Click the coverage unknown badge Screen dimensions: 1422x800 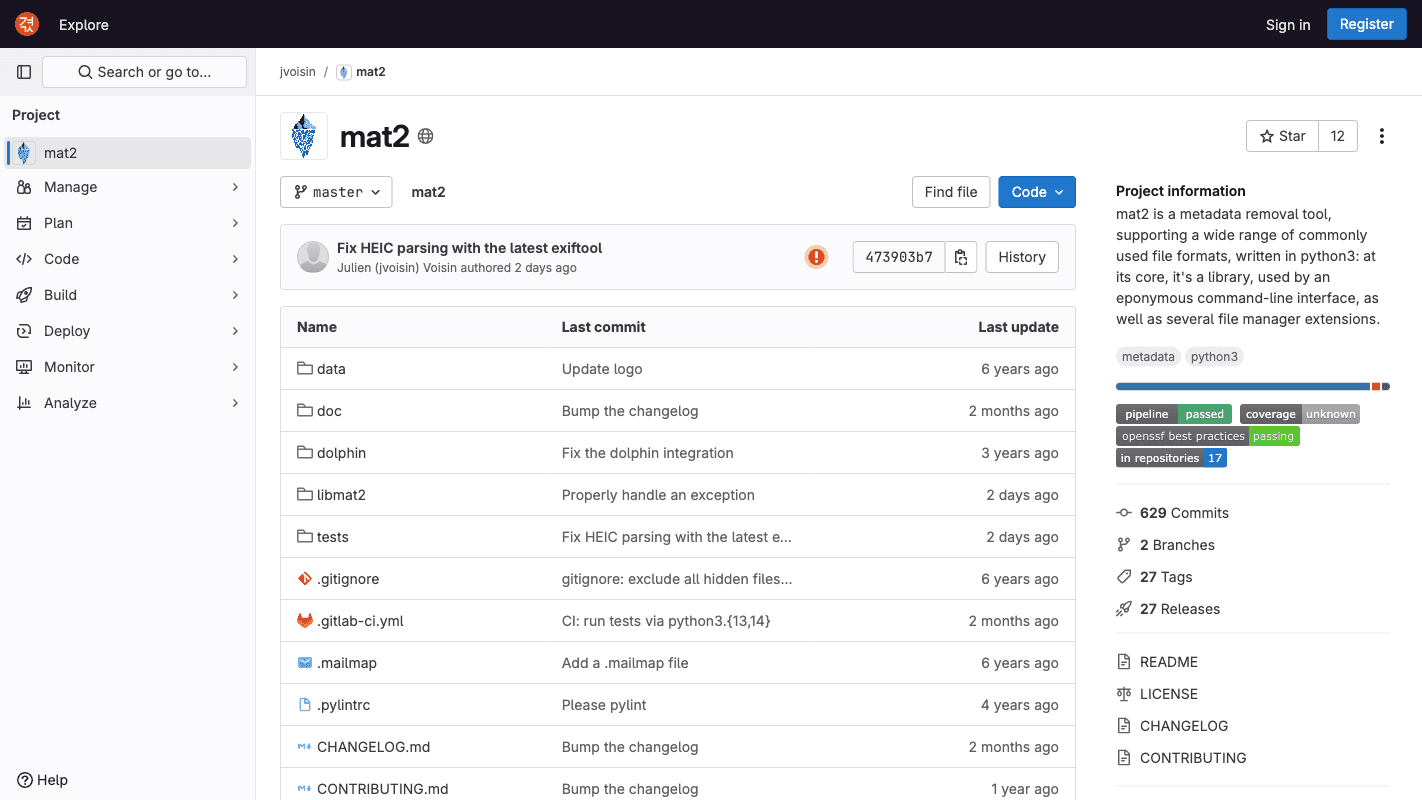point(1300,414)
